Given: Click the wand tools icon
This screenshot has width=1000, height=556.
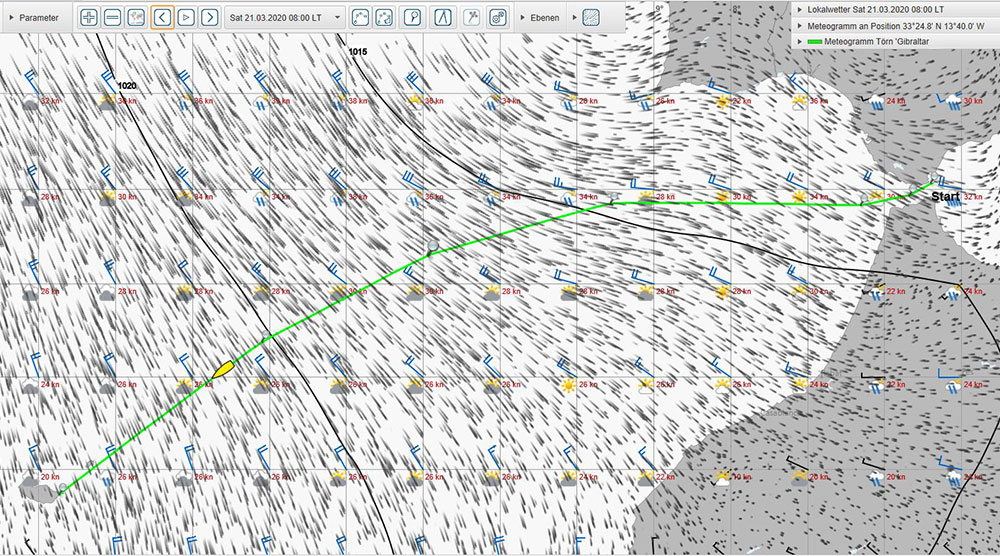Looking at the screenshot, I should (x=472, y=17).
